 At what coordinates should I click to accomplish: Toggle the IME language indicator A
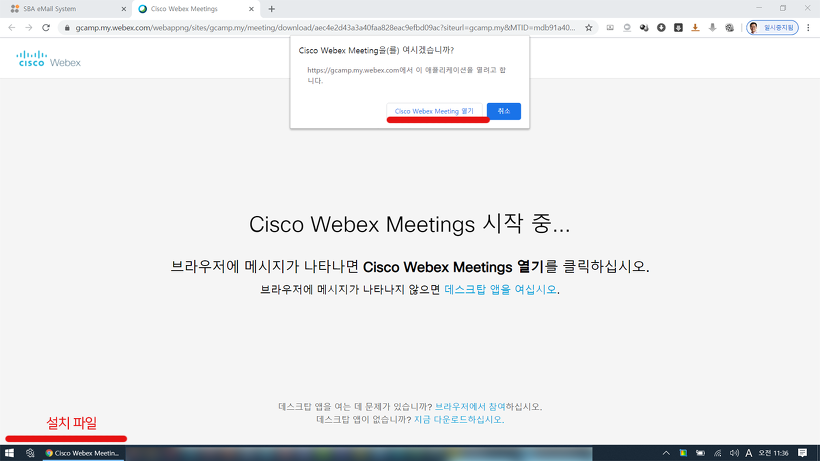coord(748,453)
